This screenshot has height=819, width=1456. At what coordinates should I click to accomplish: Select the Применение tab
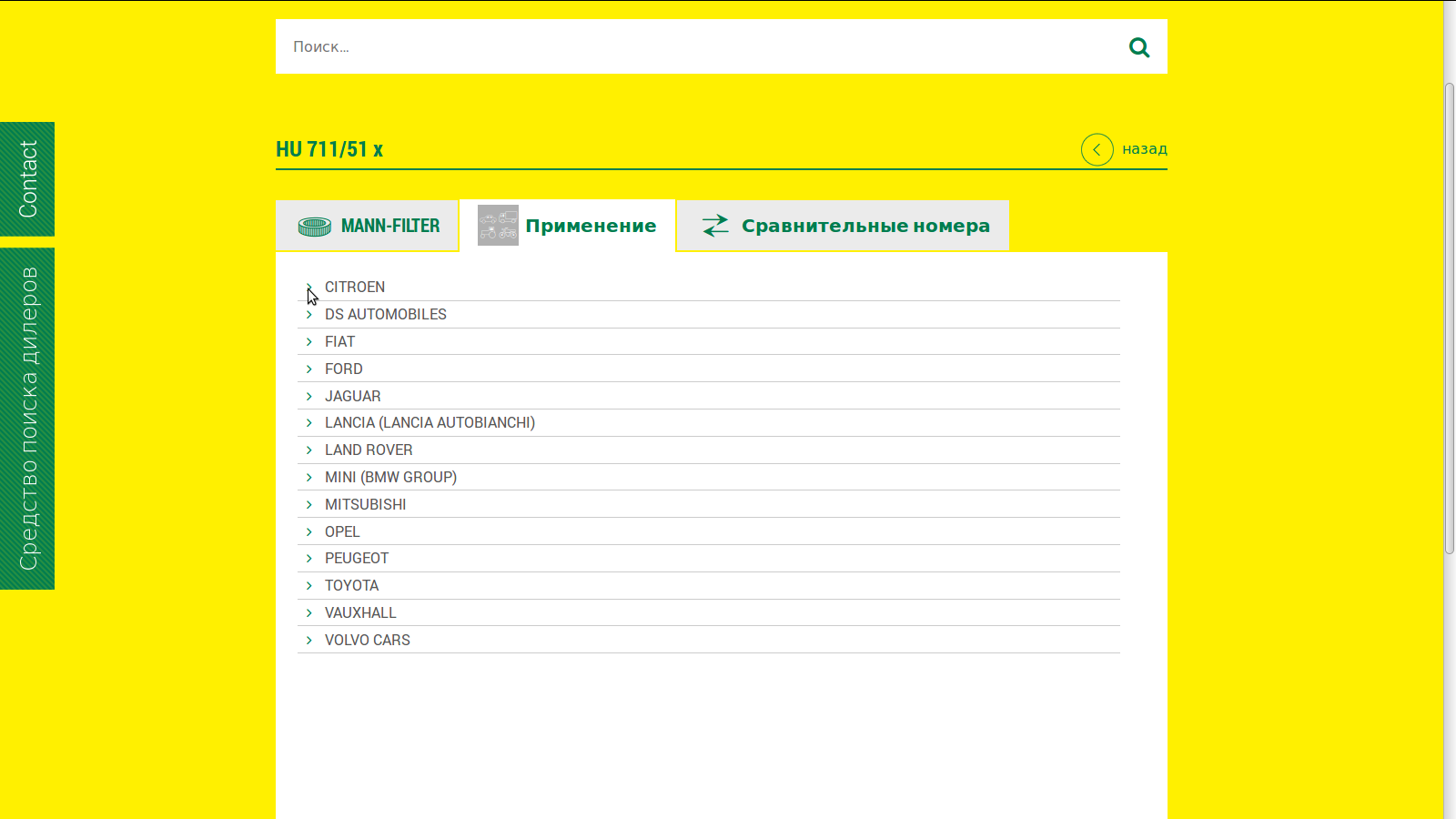(x=568, y=226)
